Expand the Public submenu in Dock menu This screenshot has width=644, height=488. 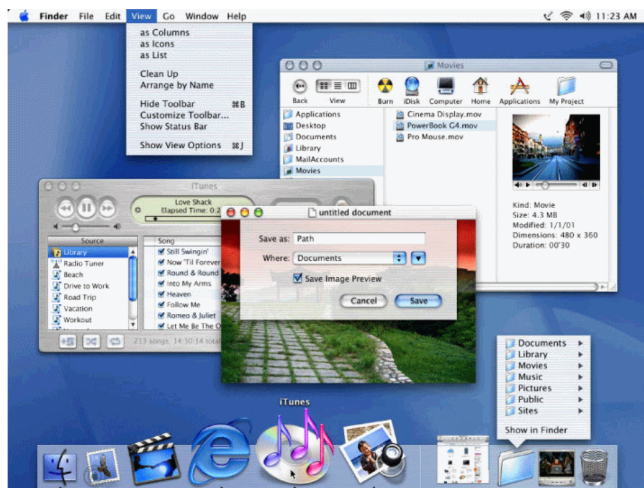580,399
